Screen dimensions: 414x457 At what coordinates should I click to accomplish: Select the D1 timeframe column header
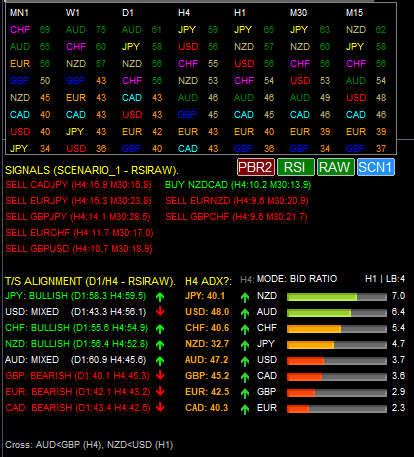(x=128, y=13)
